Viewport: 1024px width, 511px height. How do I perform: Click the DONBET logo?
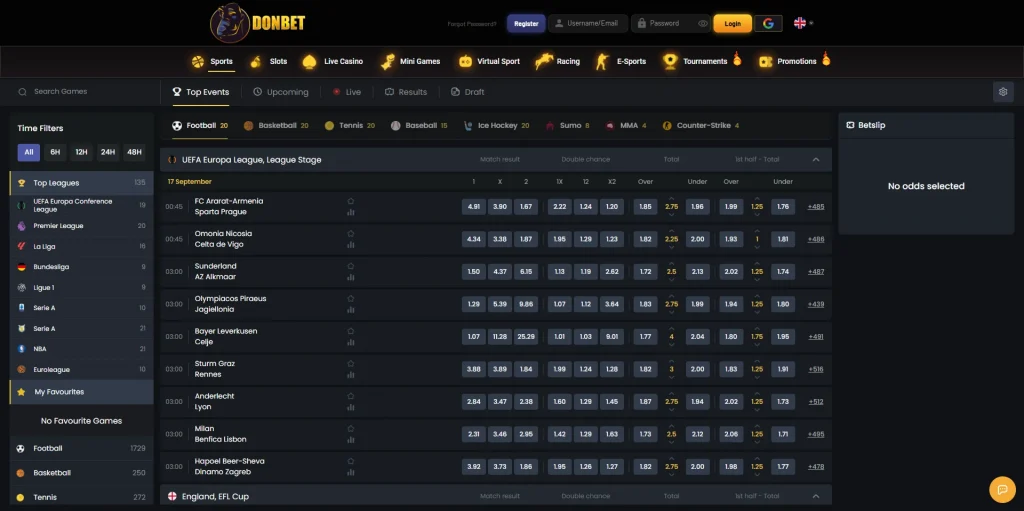coord(258,23)
